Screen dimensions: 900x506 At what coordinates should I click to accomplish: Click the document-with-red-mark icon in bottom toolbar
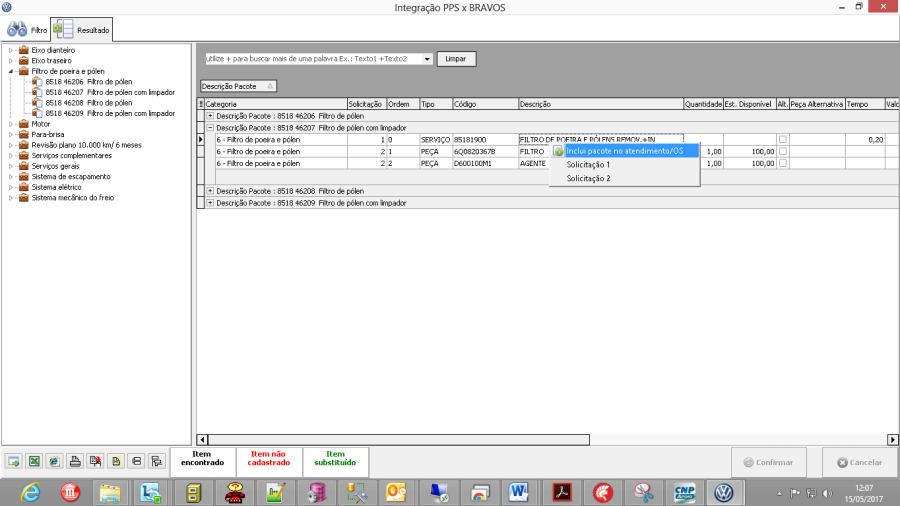pos(95,461)
